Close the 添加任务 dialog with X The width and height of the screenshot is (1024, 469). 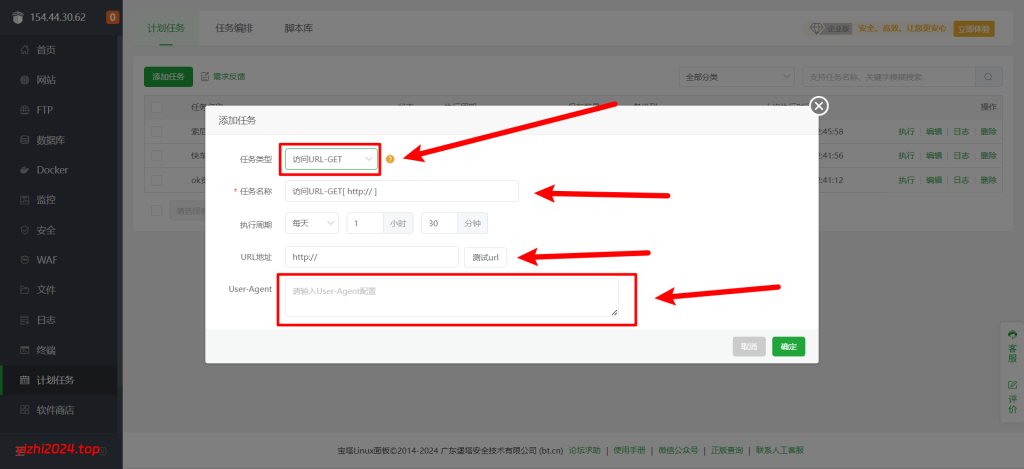click(x=818, y=106)
